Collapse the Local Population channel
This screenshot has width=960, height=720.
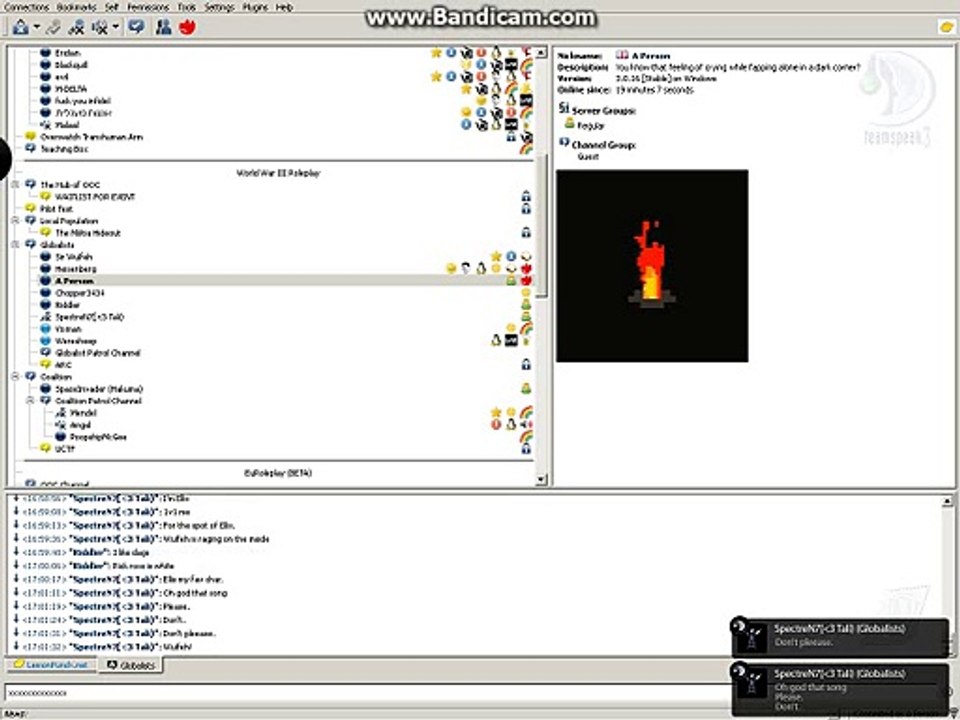coord(16,220)
